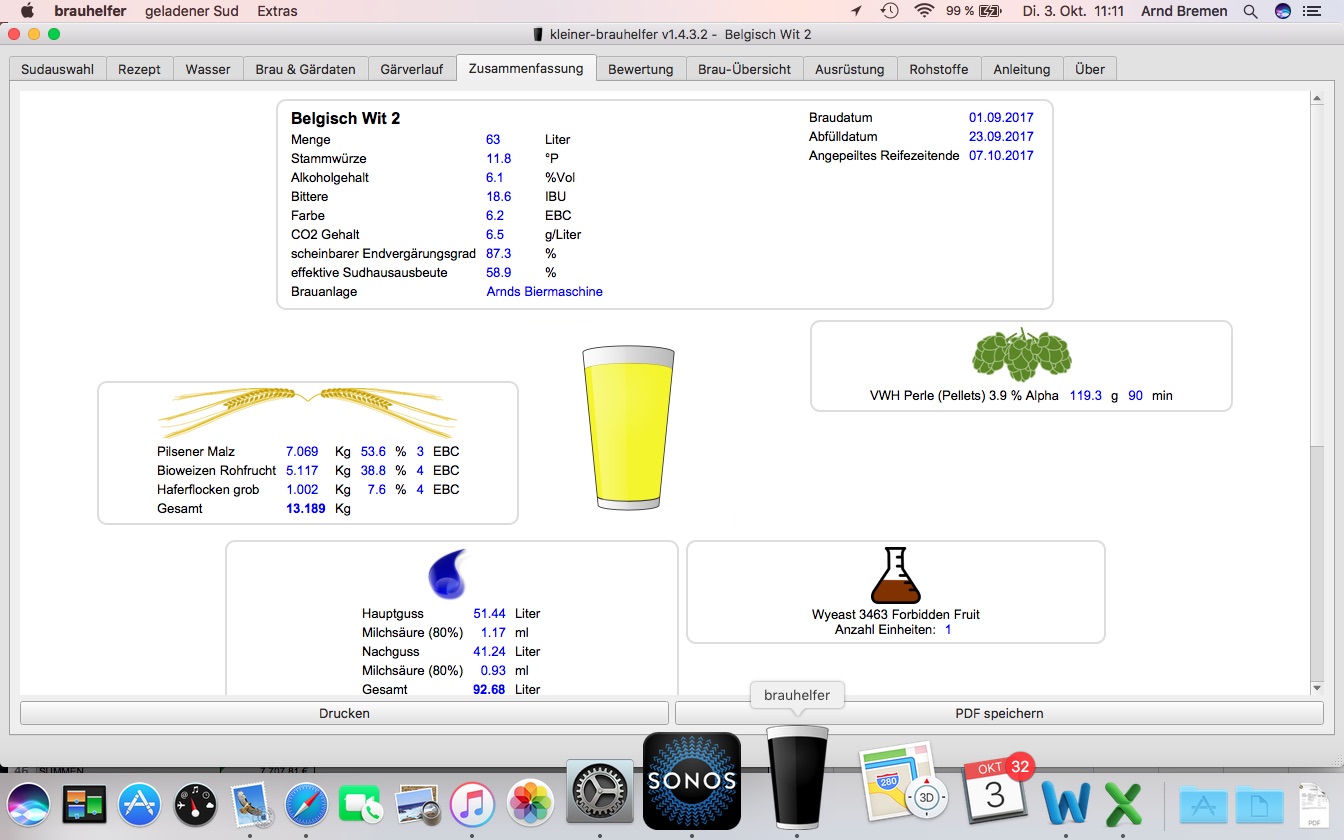Click the yellow beer glass image
Viewport: 1344px width, 840px height.
[x=628, y=428]
